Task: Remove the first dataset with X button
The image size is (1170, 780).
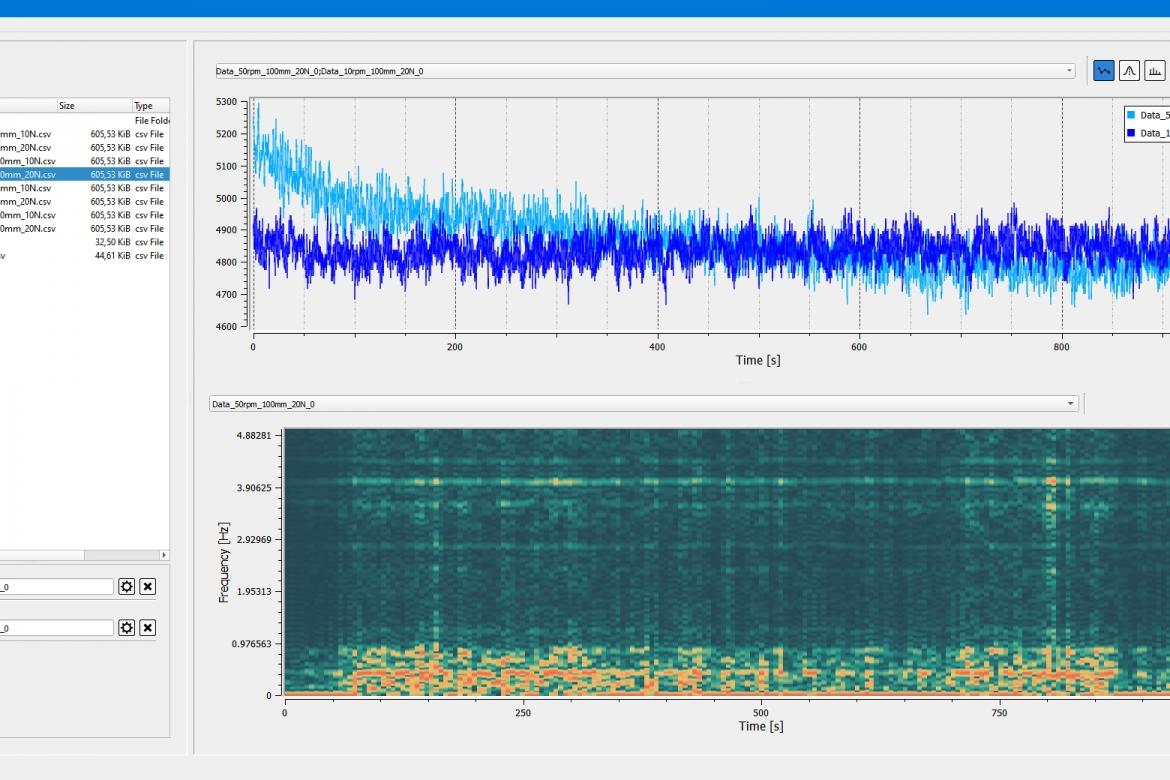Action: [x=148, y=587]
